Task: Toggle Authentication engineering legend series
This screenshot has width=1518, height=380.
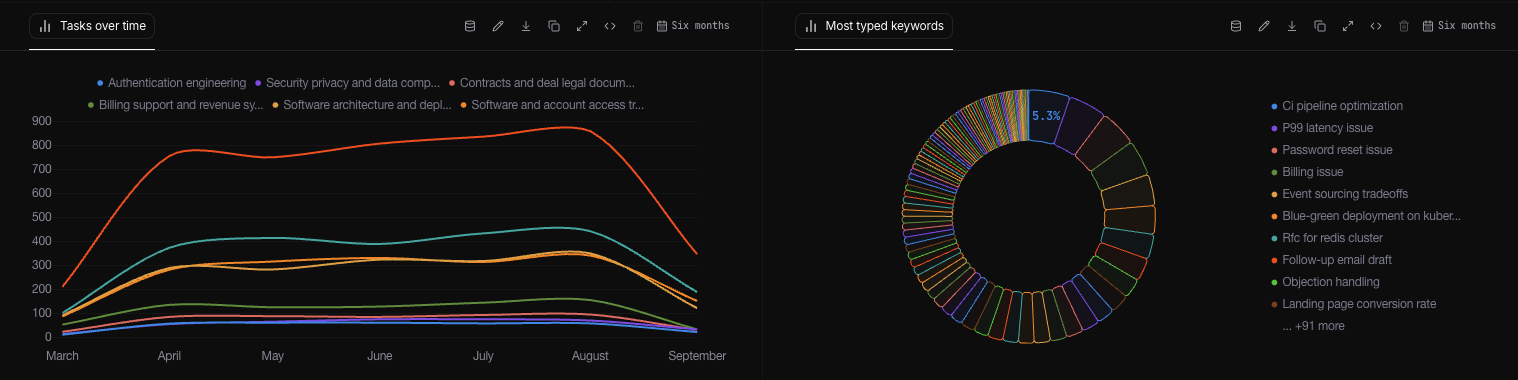Action: [x=171, y=83]
